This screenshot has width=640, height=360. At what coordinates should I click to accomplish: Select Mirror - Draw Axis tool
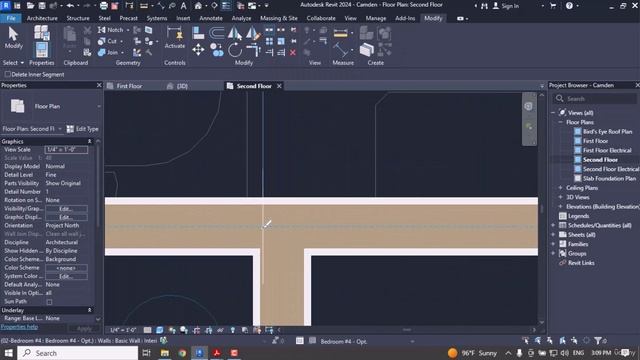[253, 33]
